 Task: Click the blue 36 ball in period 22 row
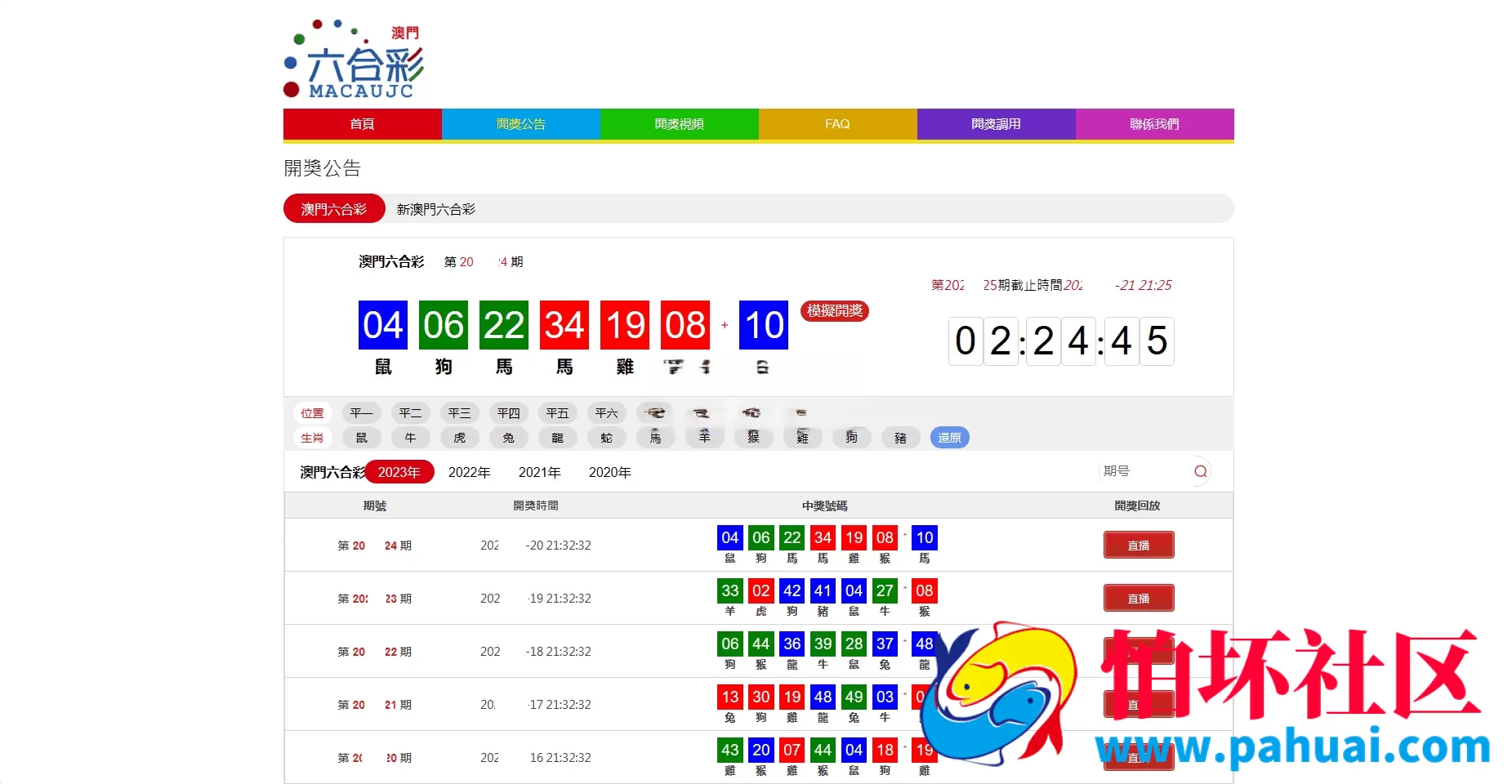point(792,644)
